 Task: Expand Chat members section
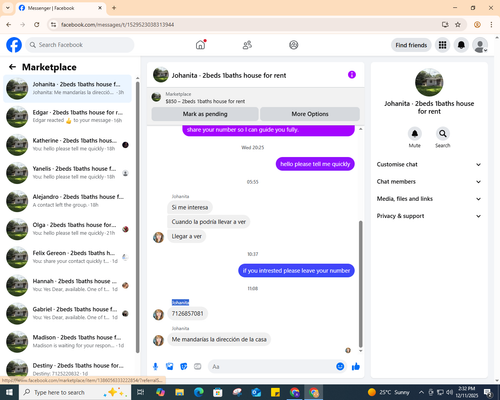pos(429,182)
